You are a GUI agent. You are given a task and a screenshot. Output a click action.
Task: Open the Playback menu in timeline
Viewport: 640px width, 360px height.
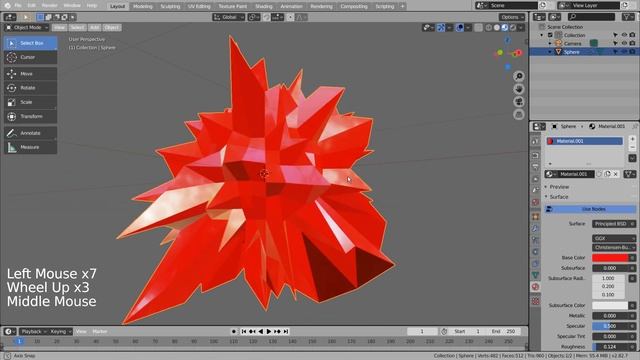pyautogui.click(x=33, y=331)
